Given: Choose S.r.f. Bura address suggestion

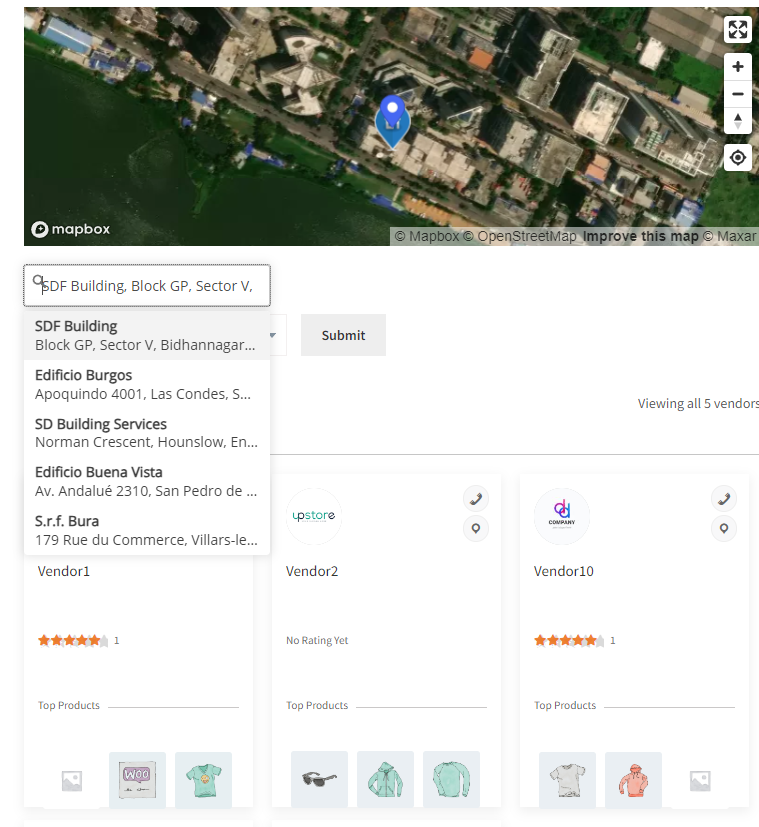Looking at the screenshot, I should pos(146,530).
